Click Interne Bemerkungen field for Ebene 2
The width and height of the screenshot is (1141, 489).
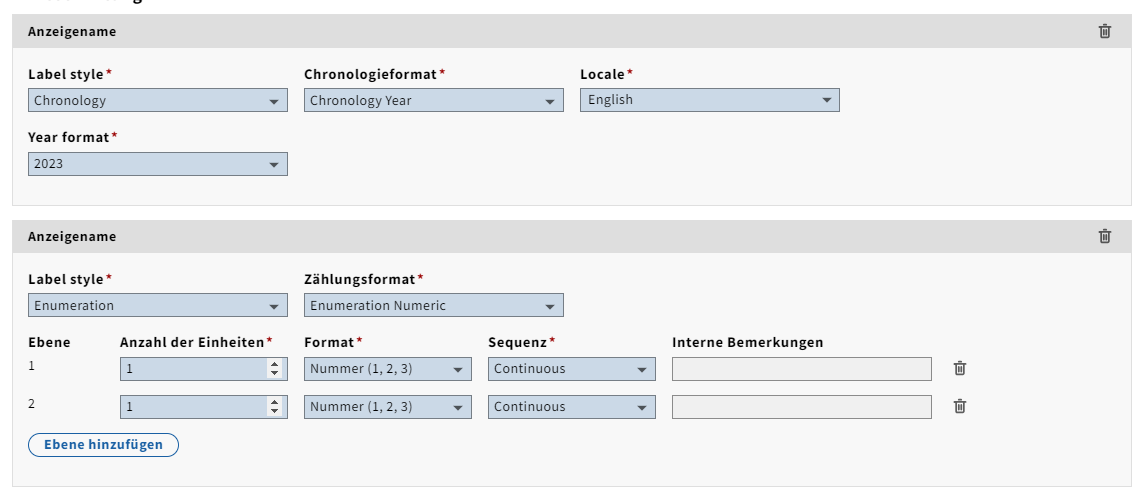pos(801,407)
